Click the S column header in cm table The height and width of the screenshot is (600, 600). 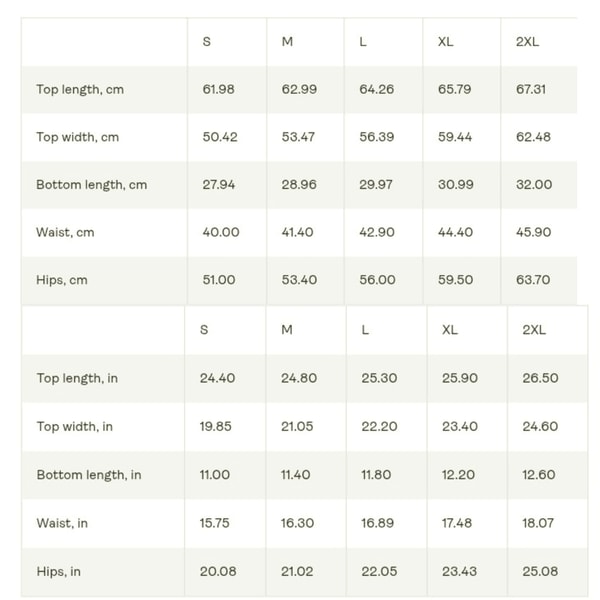[x=207, y=42]
